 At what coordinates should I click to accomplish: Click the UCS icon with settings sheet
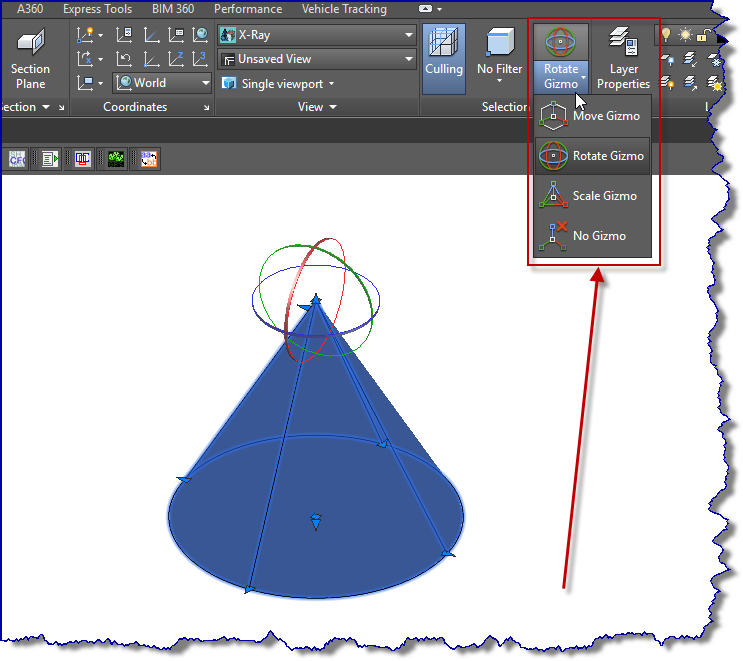pyautogui.click(x=124, y=35)
